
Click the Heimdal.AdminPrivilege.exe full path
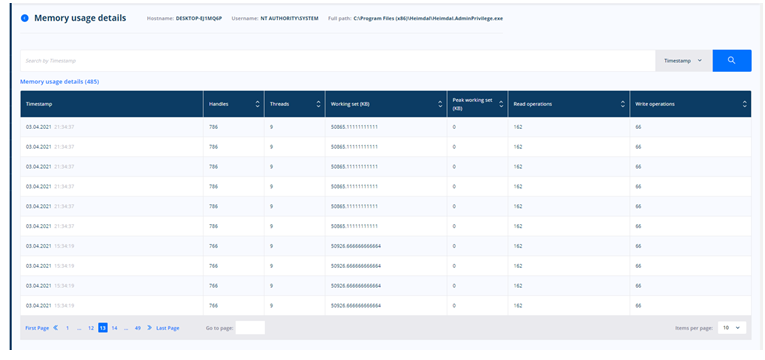[428, 19]
